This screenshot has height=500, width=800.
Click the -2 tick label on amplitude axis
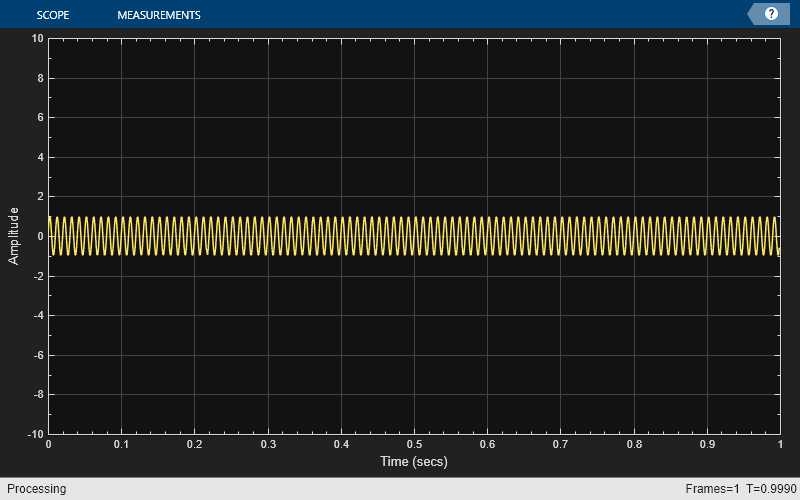coord(38,276)
